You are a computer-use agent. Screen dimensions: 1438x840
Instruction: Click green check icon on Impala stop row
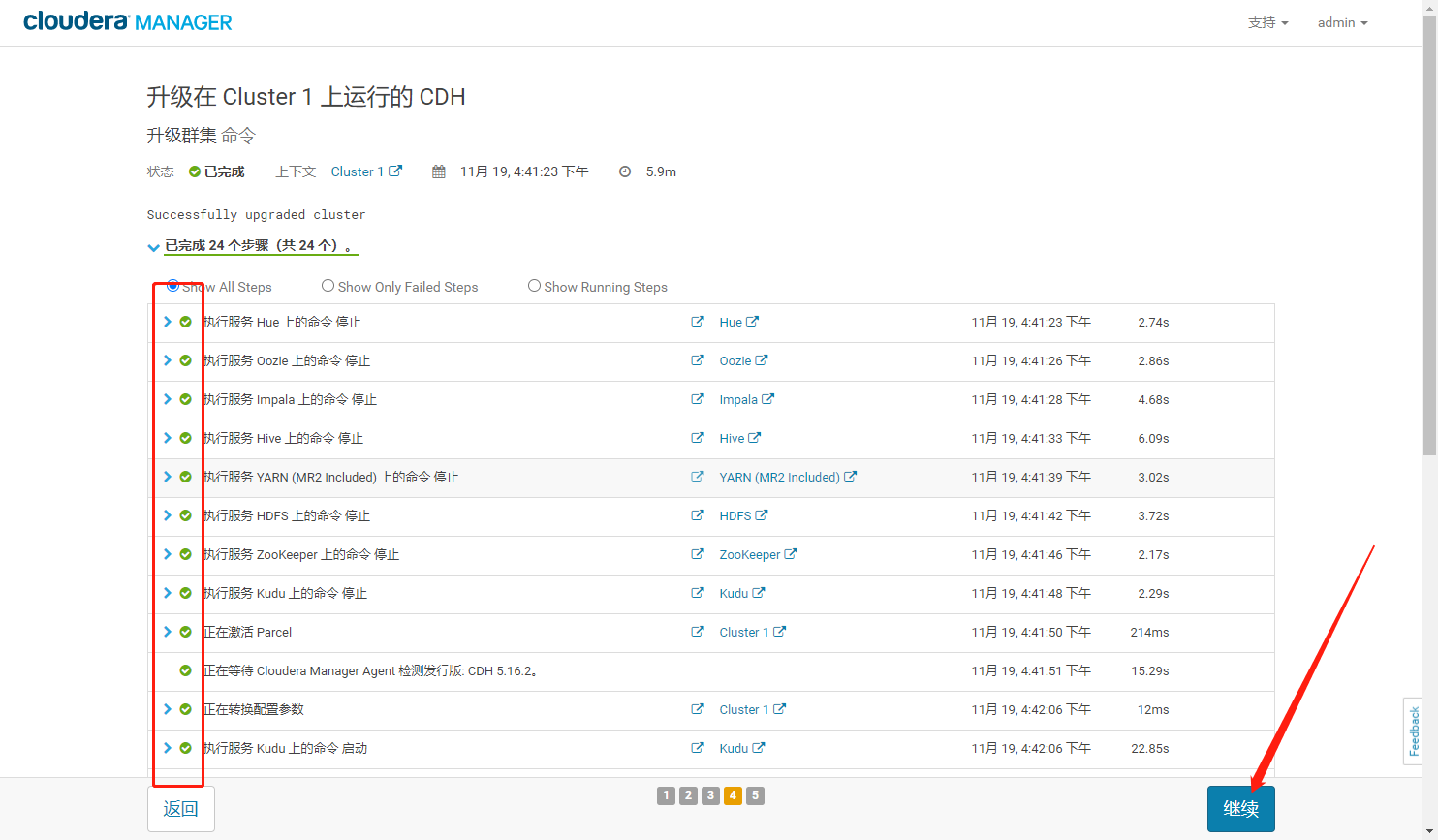pos(186,399)
